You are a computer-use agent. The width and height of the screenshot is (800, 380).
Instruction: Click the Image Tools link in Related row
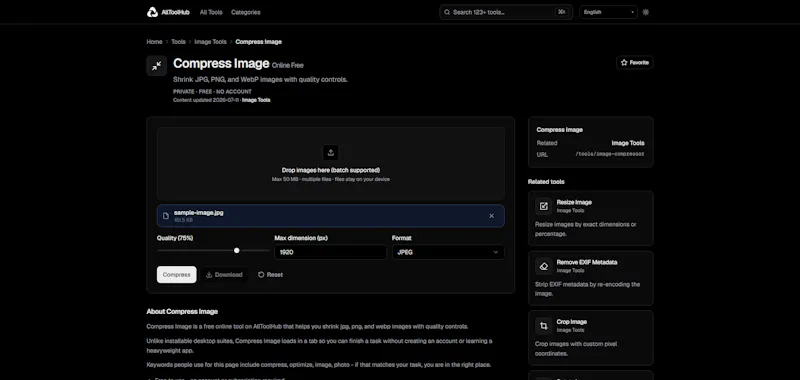[628, 143]
